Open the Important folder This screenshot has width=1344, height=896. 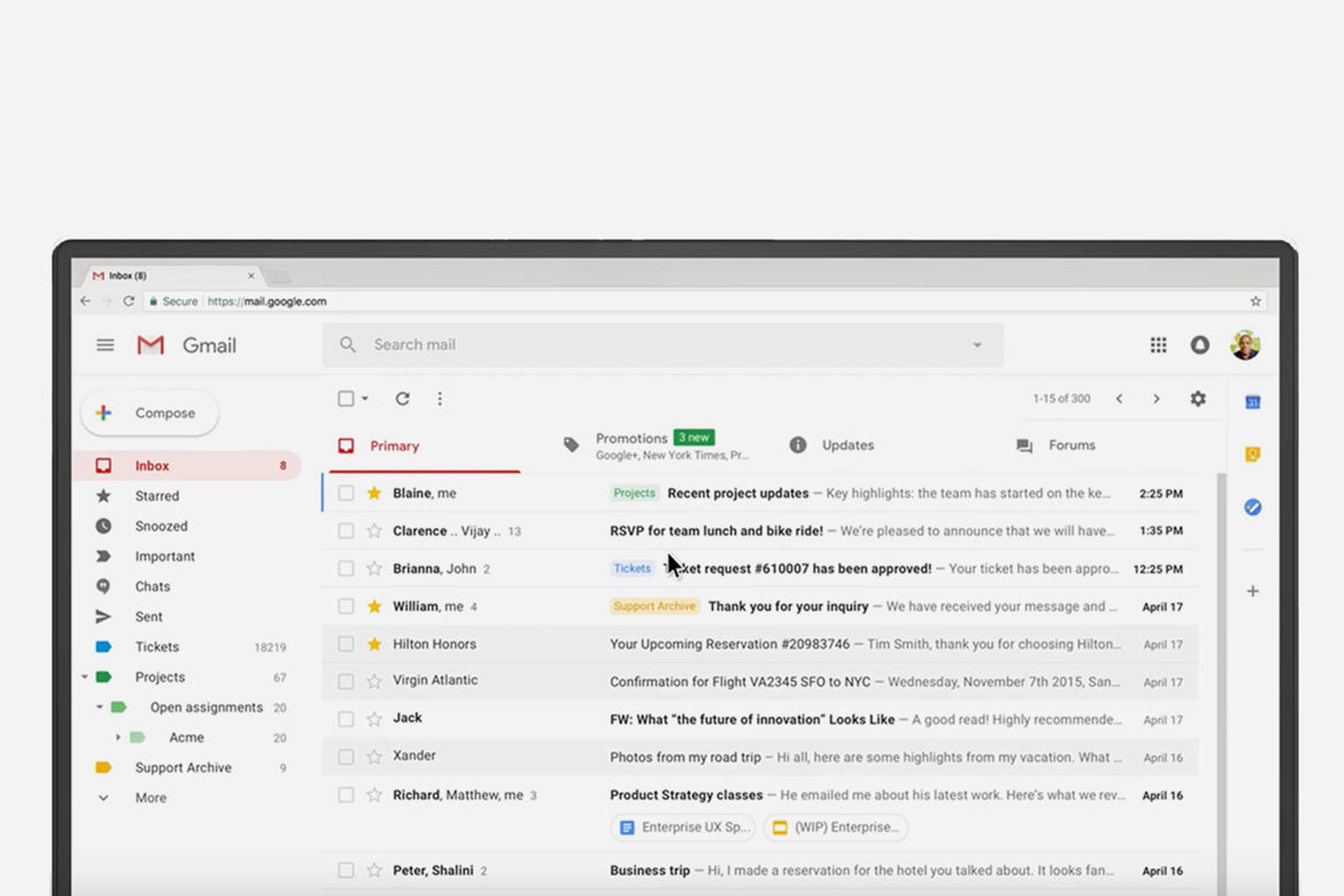tap(165, 556)
